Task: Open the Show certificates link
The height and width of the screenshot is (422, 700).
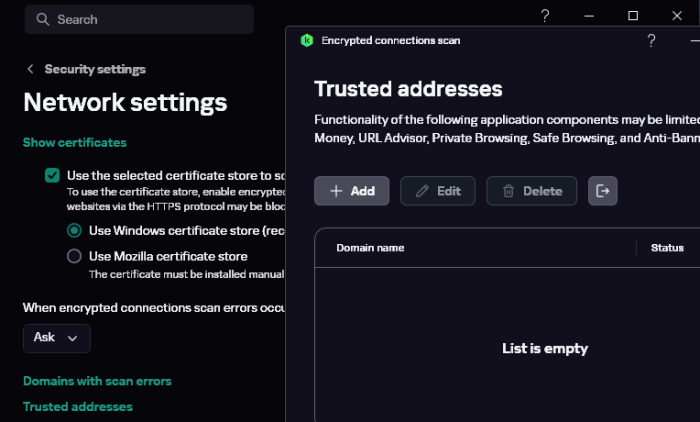Action: [x=74, y=142]
